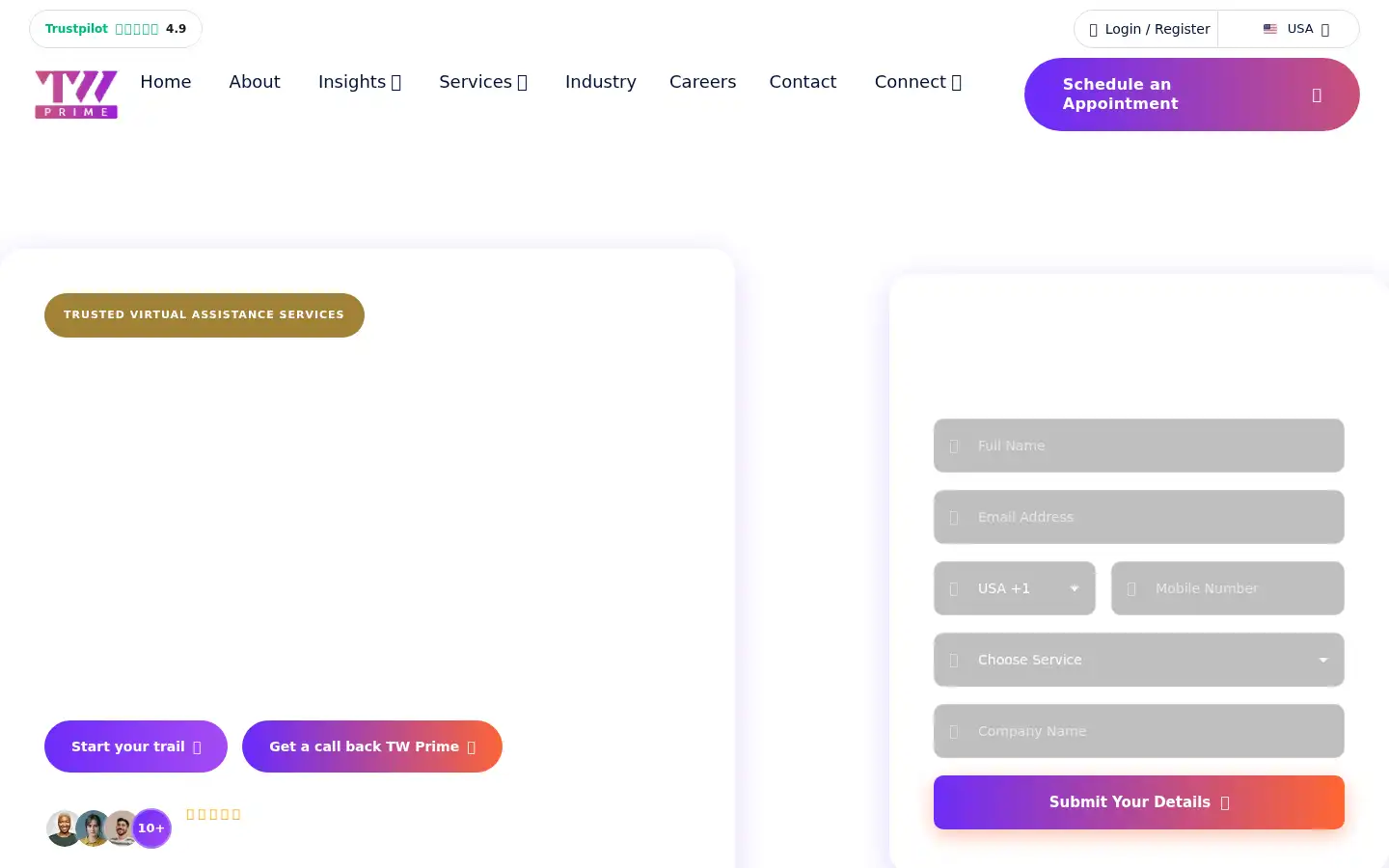
Task: Click the 10+ reviewers badge
Action: click(x=151, y=828)
